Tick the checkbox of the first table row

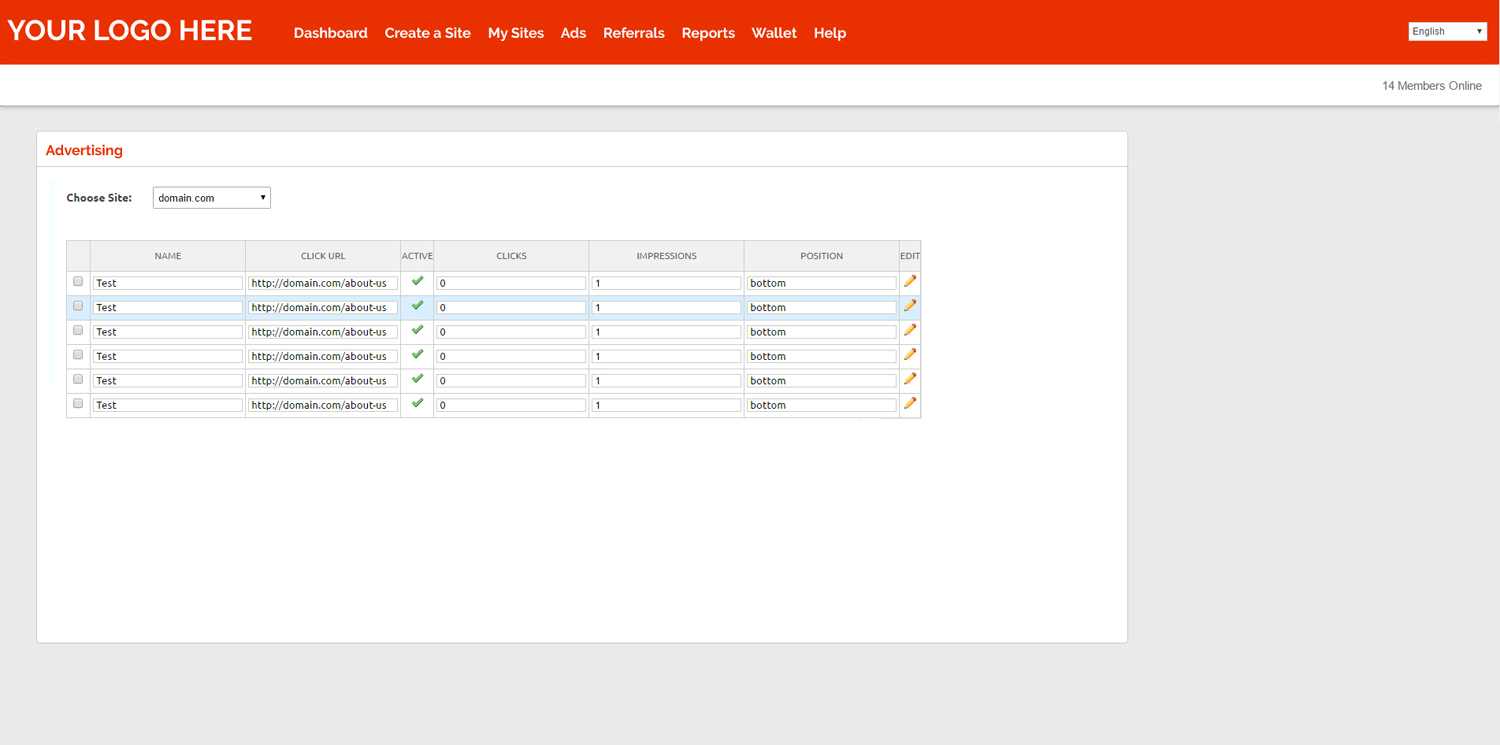tap(78, 282)
